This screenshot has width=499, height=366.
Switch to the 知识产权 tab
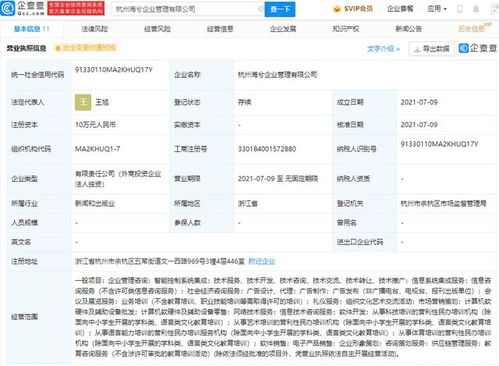(346, 29)
